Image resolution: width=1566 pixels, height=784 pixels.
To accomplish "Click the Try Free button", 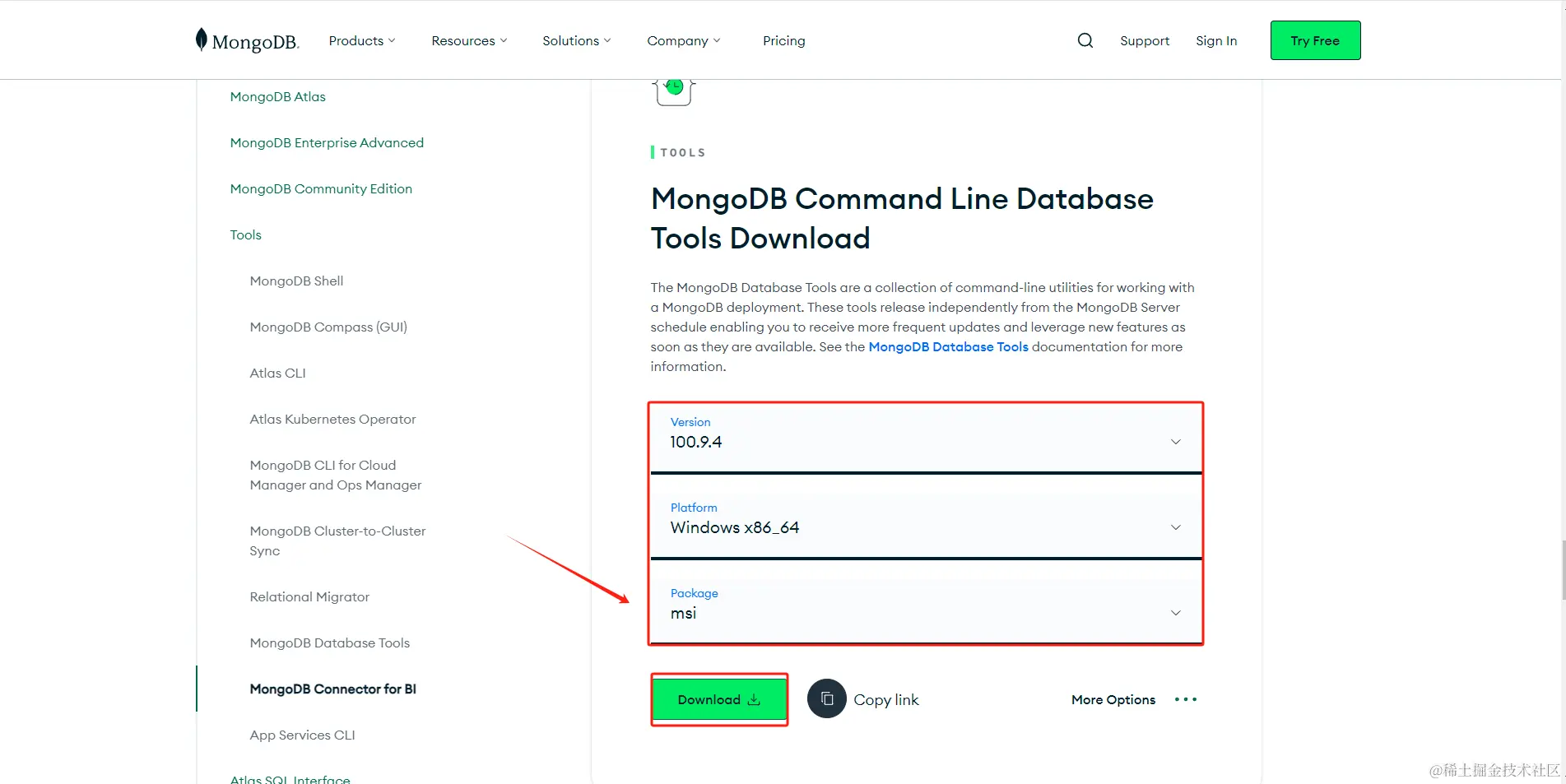I will click(1314, 39).
